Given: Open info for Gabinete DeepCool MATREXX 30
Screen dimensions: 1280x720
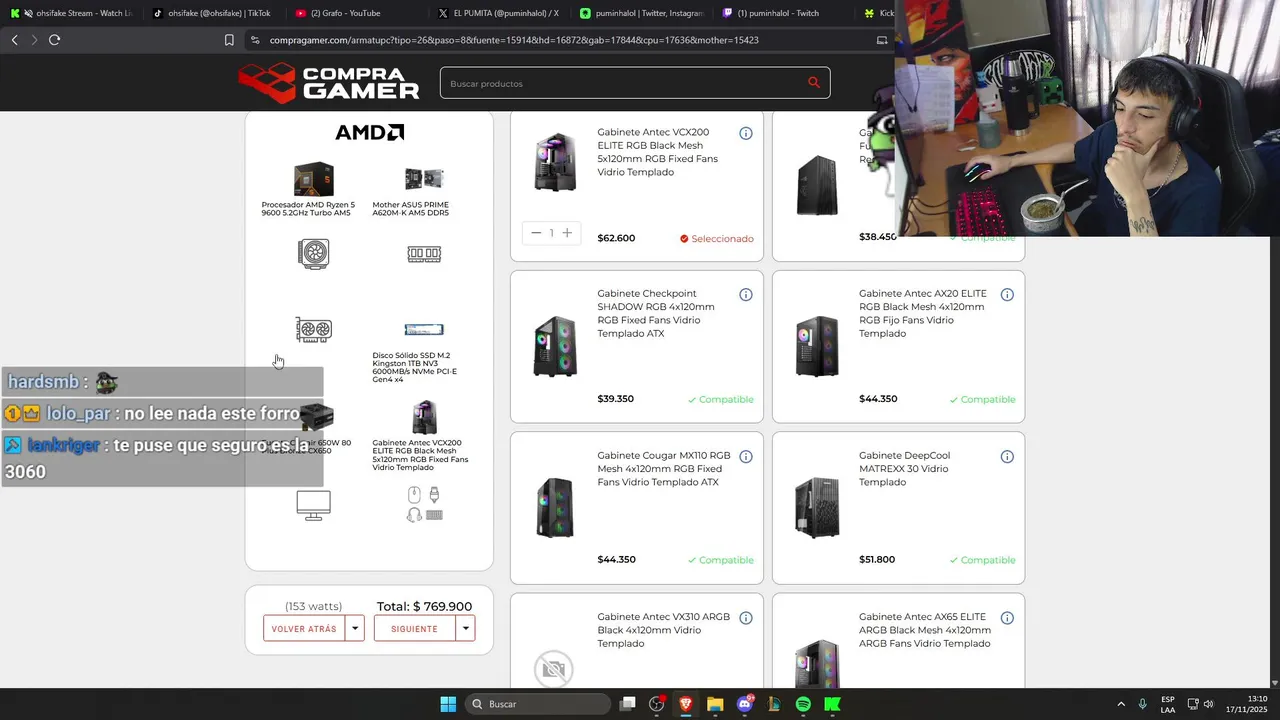Looking at the screenshot, I should tap(1007, 456).
